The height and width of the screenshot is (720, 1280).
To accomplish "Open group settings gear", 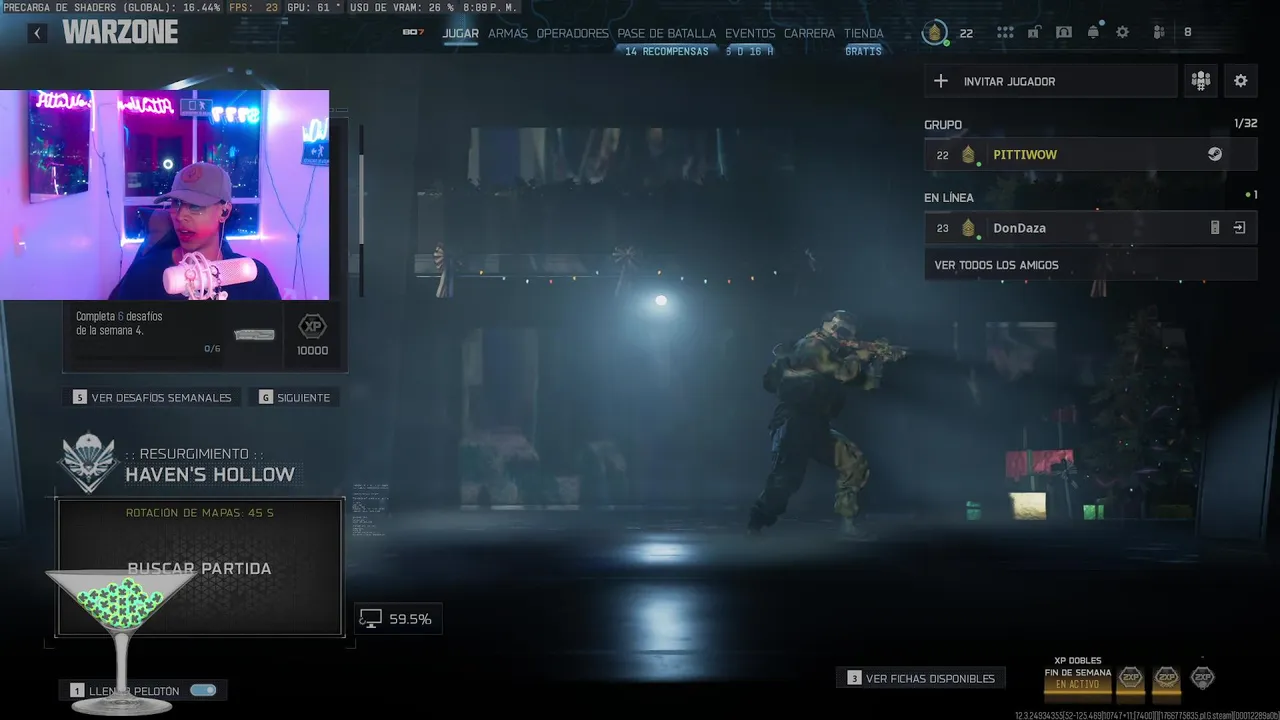I will [x=1241, y=81].
